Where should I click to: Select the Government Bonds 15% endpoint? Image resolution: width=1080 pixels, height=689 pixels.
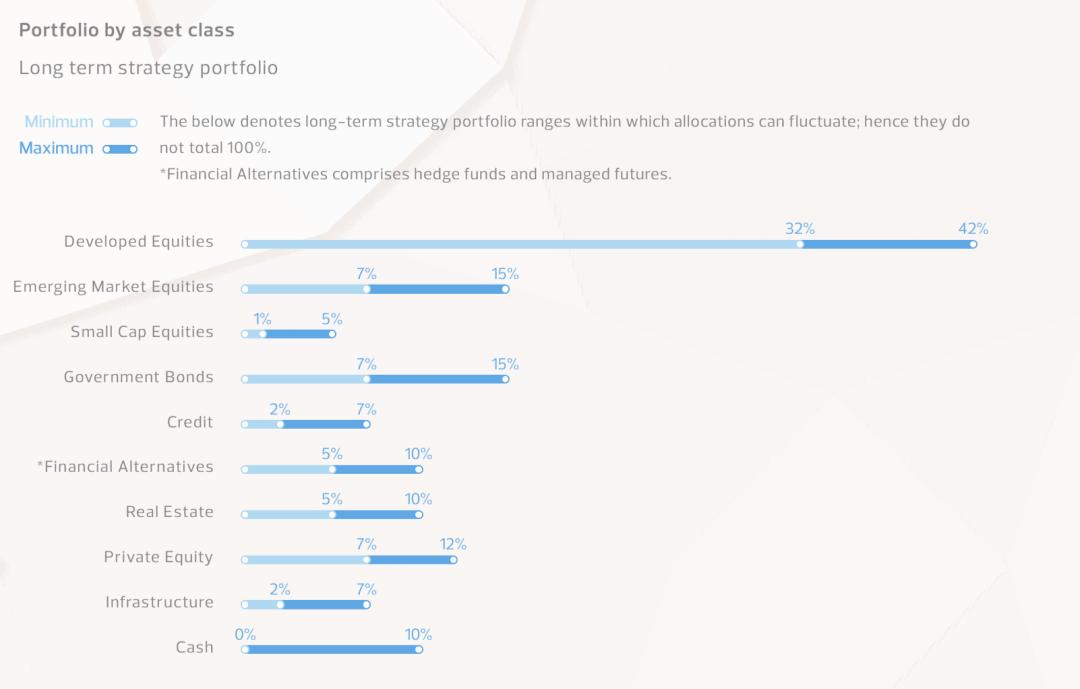coord(505,379)
